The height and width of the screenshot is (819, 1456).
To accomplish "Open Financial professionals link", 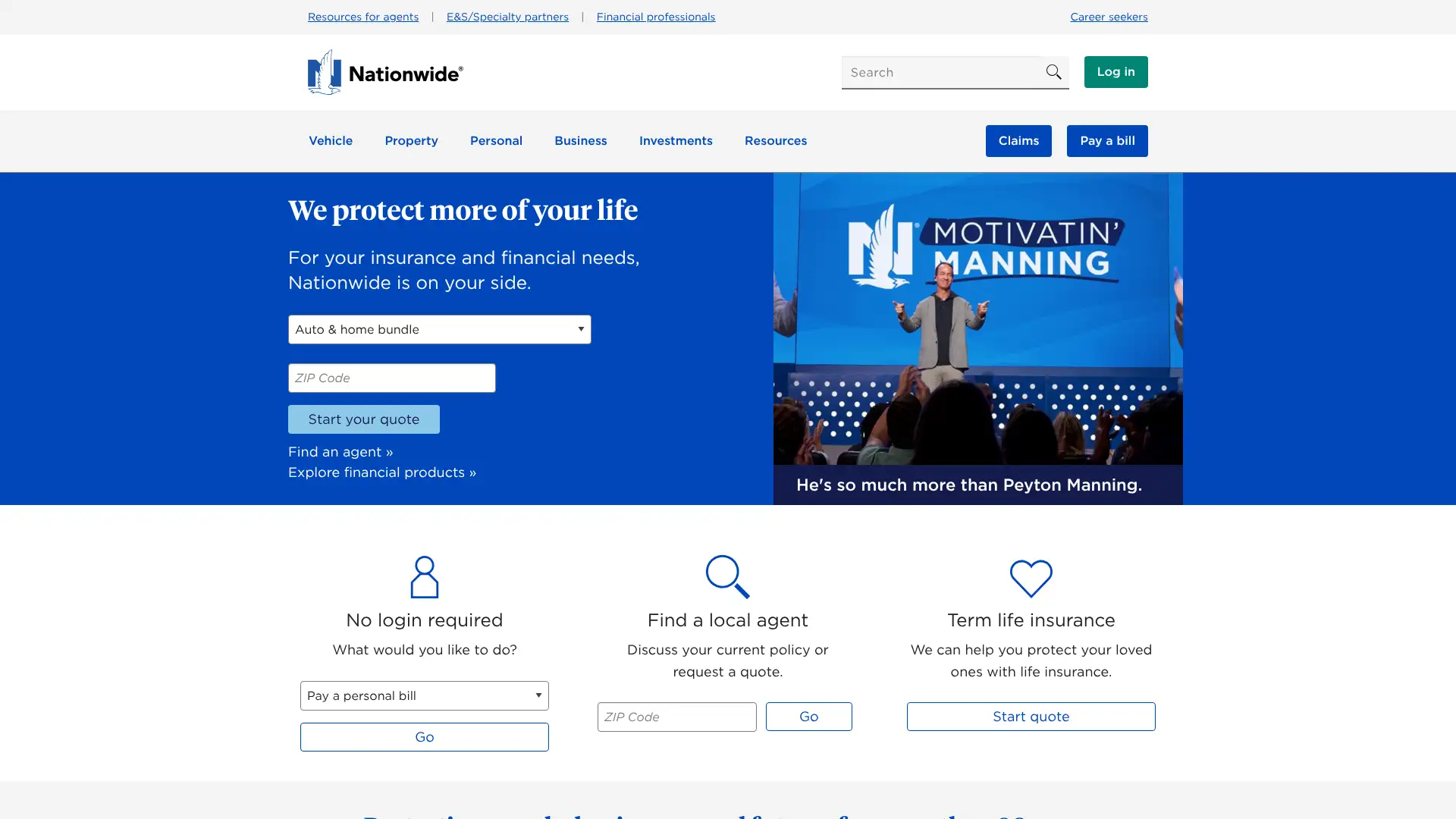I will pyautogui.click(x=656, y=17).
